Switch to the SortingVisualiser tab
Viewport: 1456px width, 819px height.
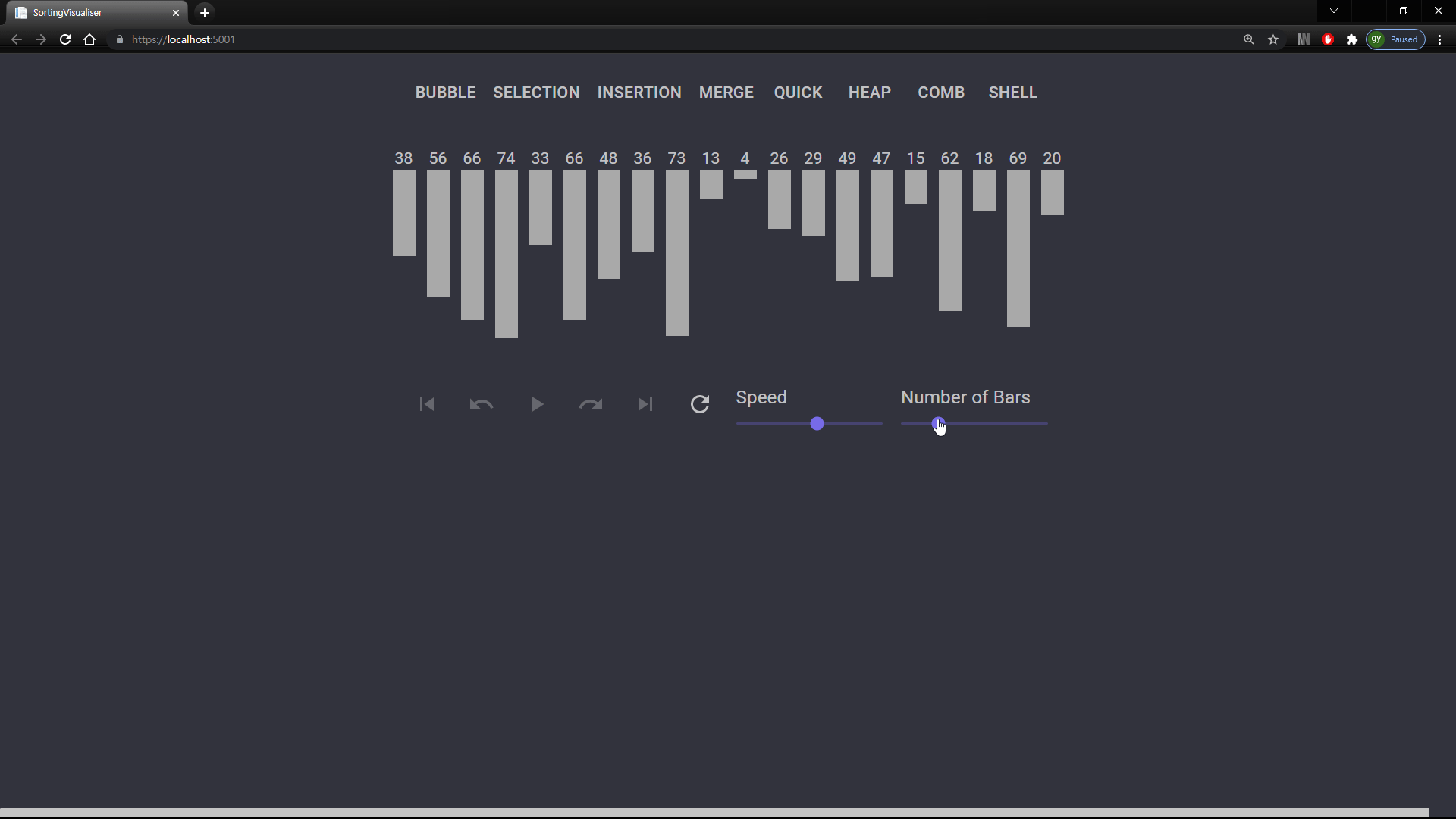97,13
